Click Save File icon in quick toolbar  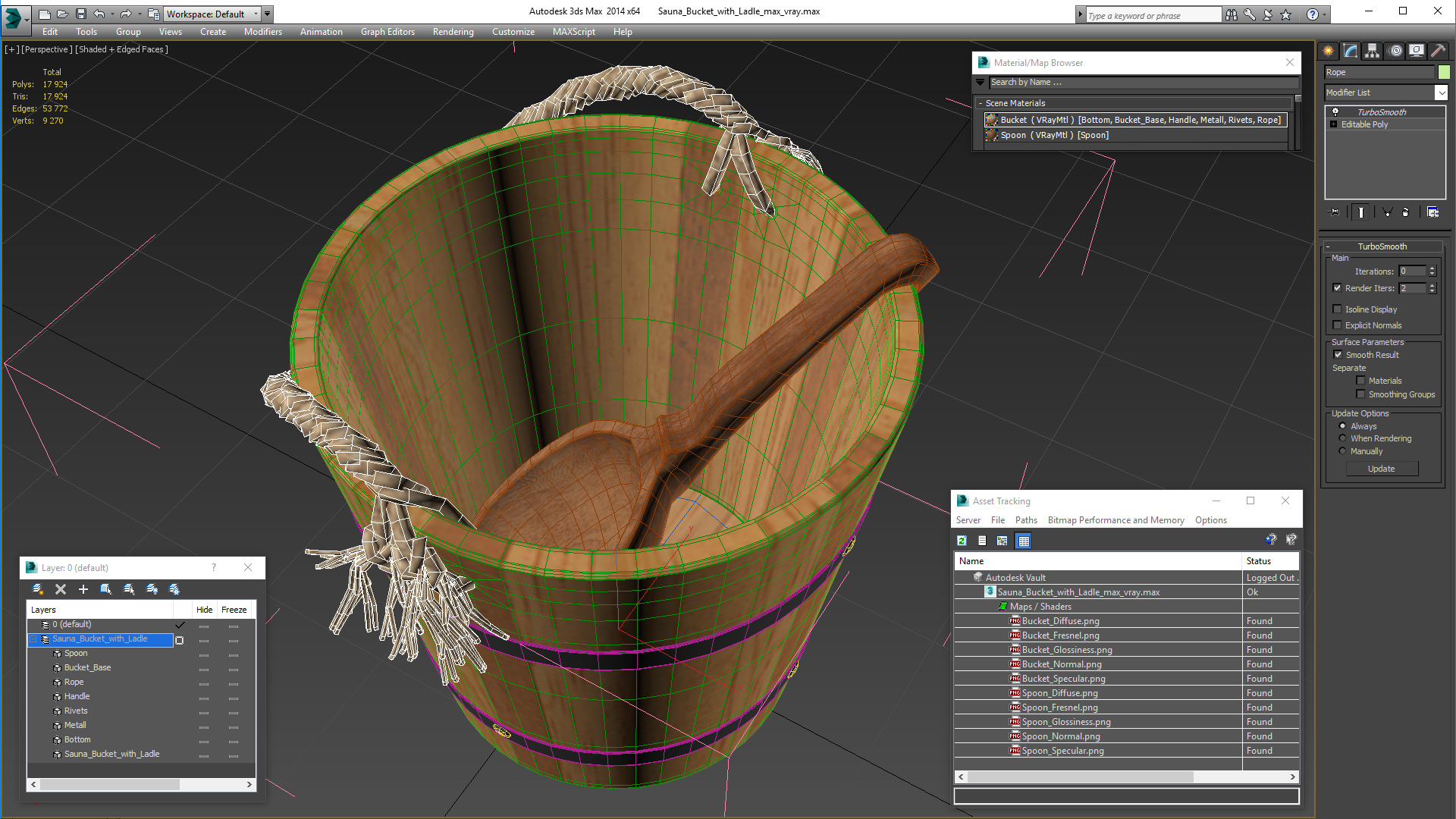(81, 14)
